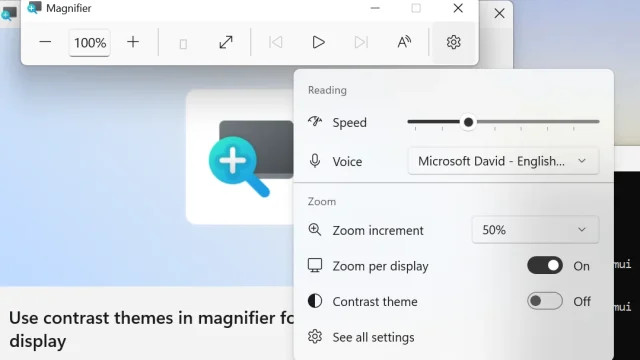This screenshot has width=640, height=360.
Task: Click the Maximize button of Magnifier window
Action: tap(416, 8)
